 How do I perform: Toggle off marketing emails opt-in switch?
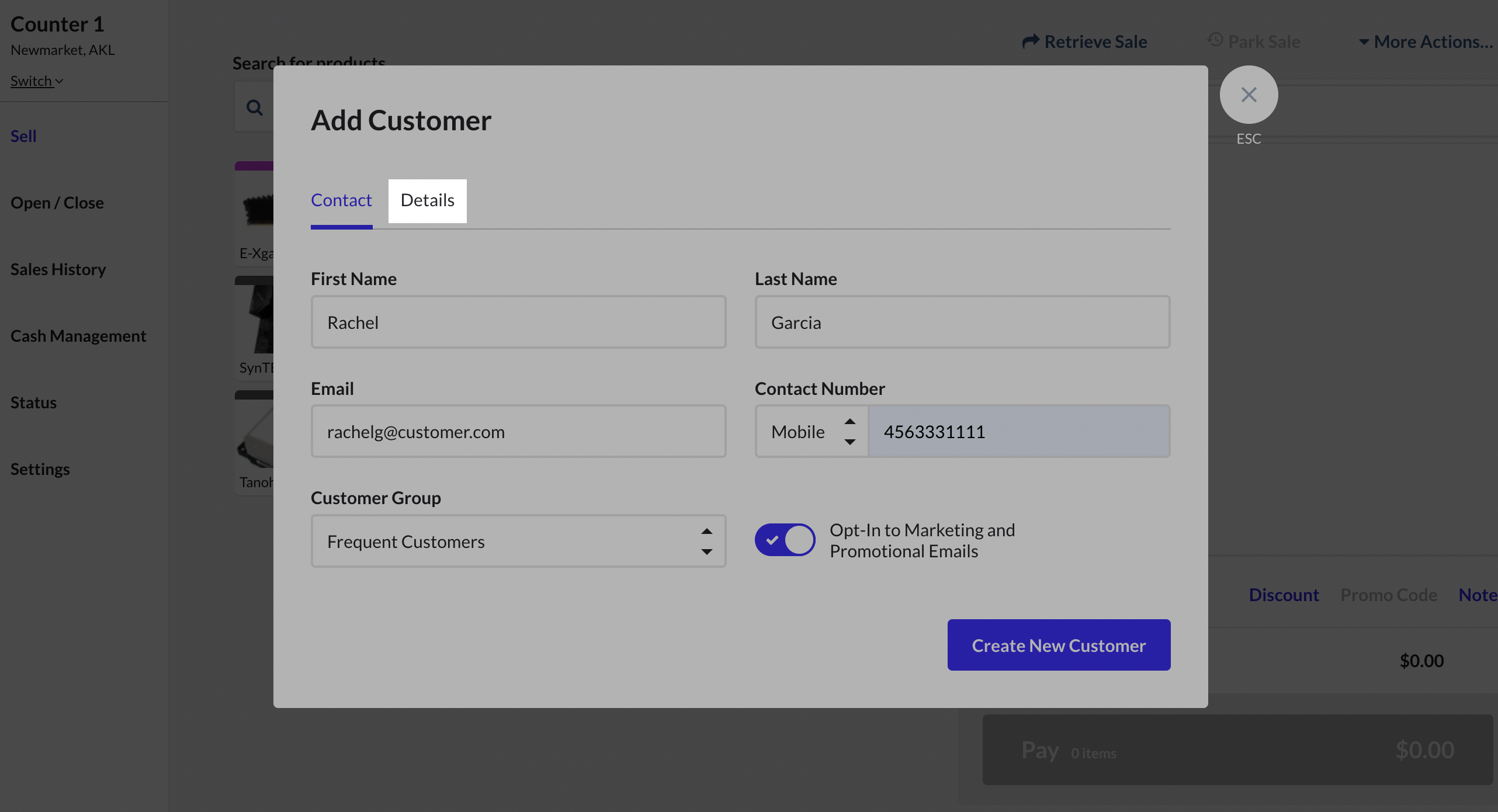click(x=785, y=540)
